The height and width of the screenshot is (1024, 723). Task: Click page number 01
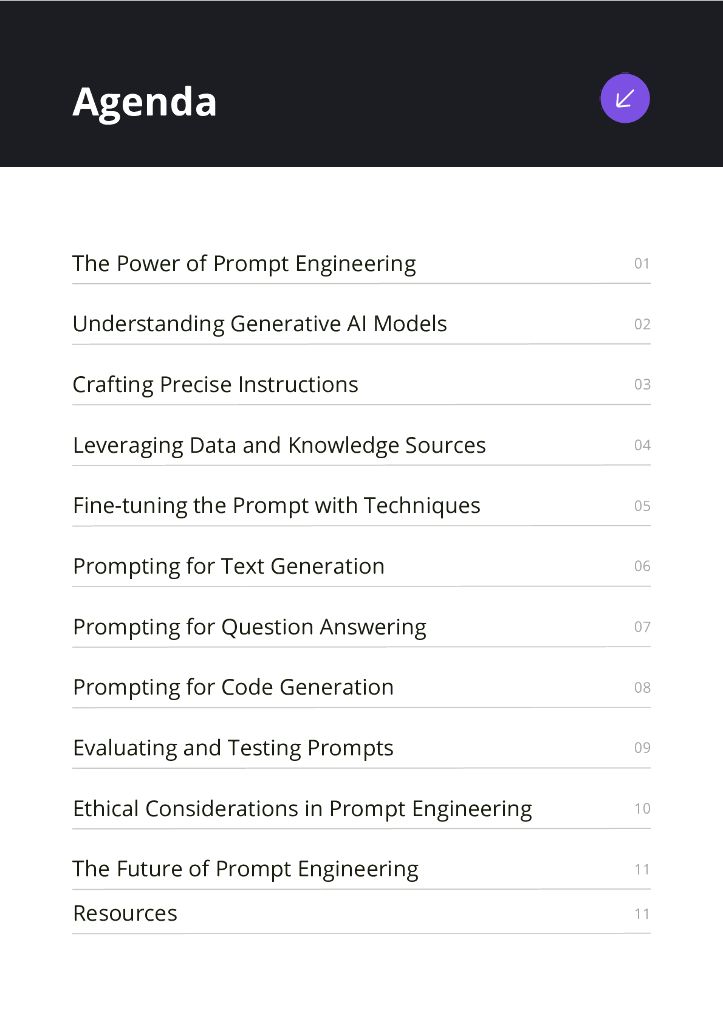tap(642, 264)
